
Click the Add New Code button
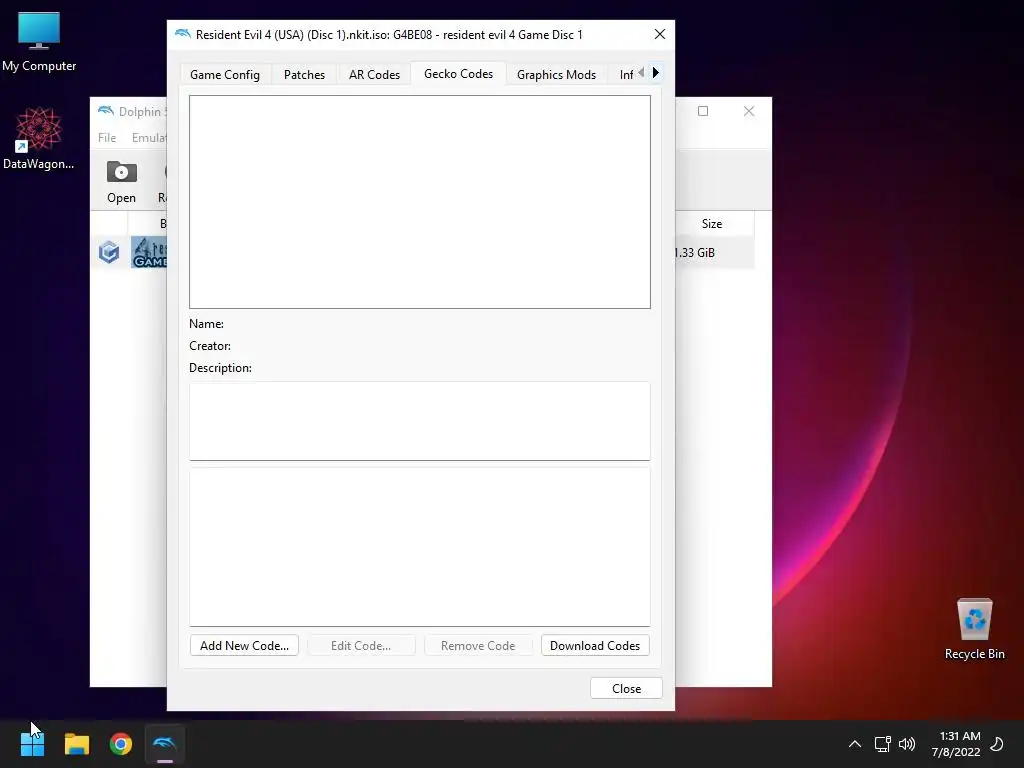[244, 645]
